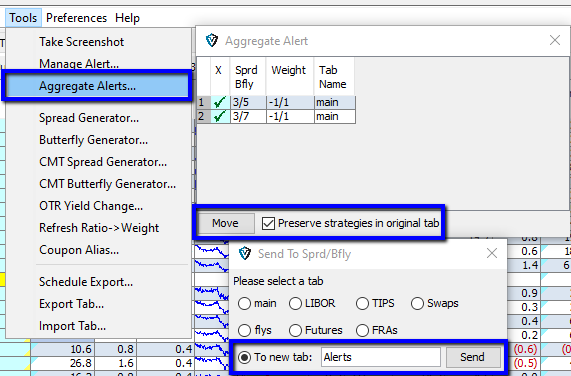Viewport: 571px width, 376px height.
Task: Close the Aggregate Alert window
Action: (x=555, y=40)
